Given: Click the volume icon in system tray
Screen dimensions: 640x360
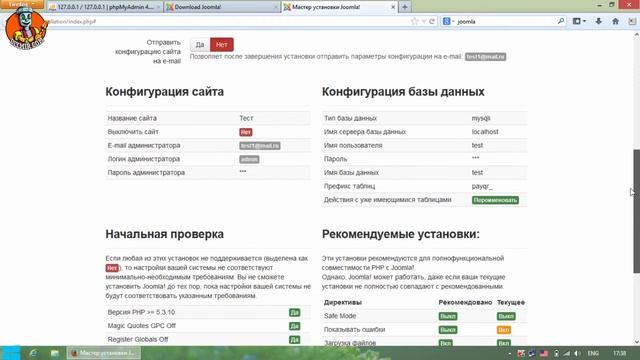Looking at the screenshot, I should click(x=577, y=353).
